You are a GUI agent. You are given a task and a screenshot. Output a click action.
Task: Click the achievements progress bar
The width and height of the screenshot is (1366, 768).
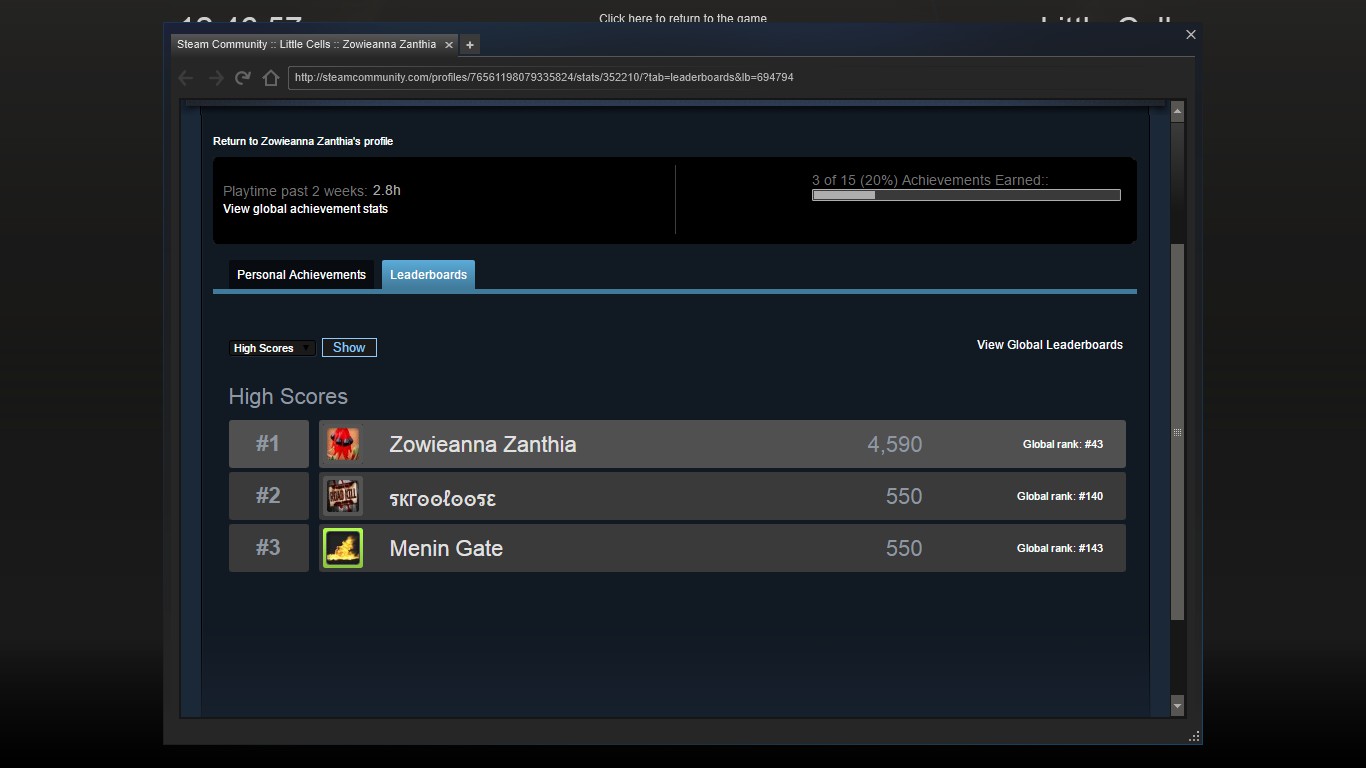tap(966, 195)
